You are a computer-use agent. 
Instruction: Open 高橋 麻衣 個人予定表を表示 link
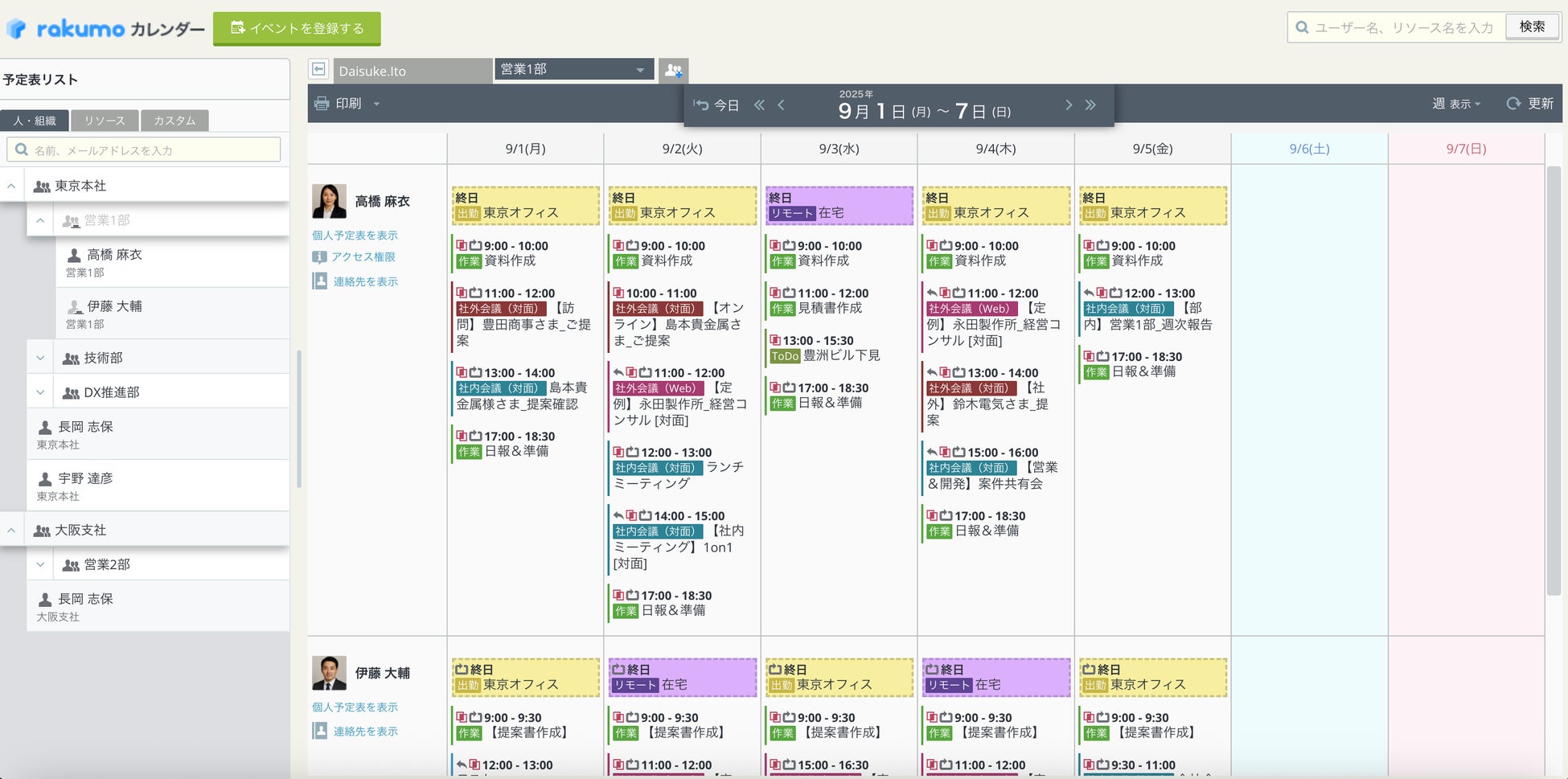tap(355, 236)
